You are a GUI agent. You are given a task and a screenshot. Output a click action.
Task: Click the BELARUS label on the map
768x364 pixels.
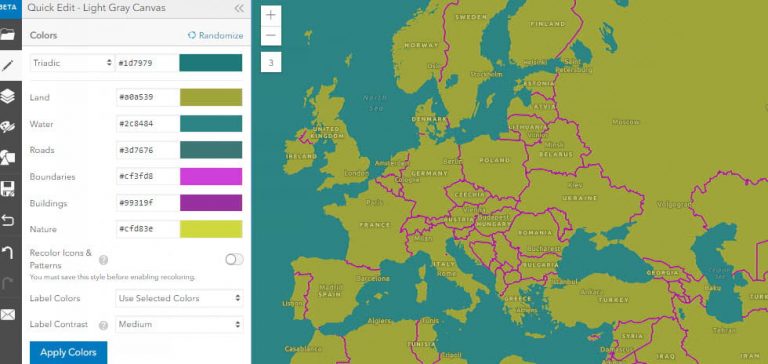click(555, 154)
